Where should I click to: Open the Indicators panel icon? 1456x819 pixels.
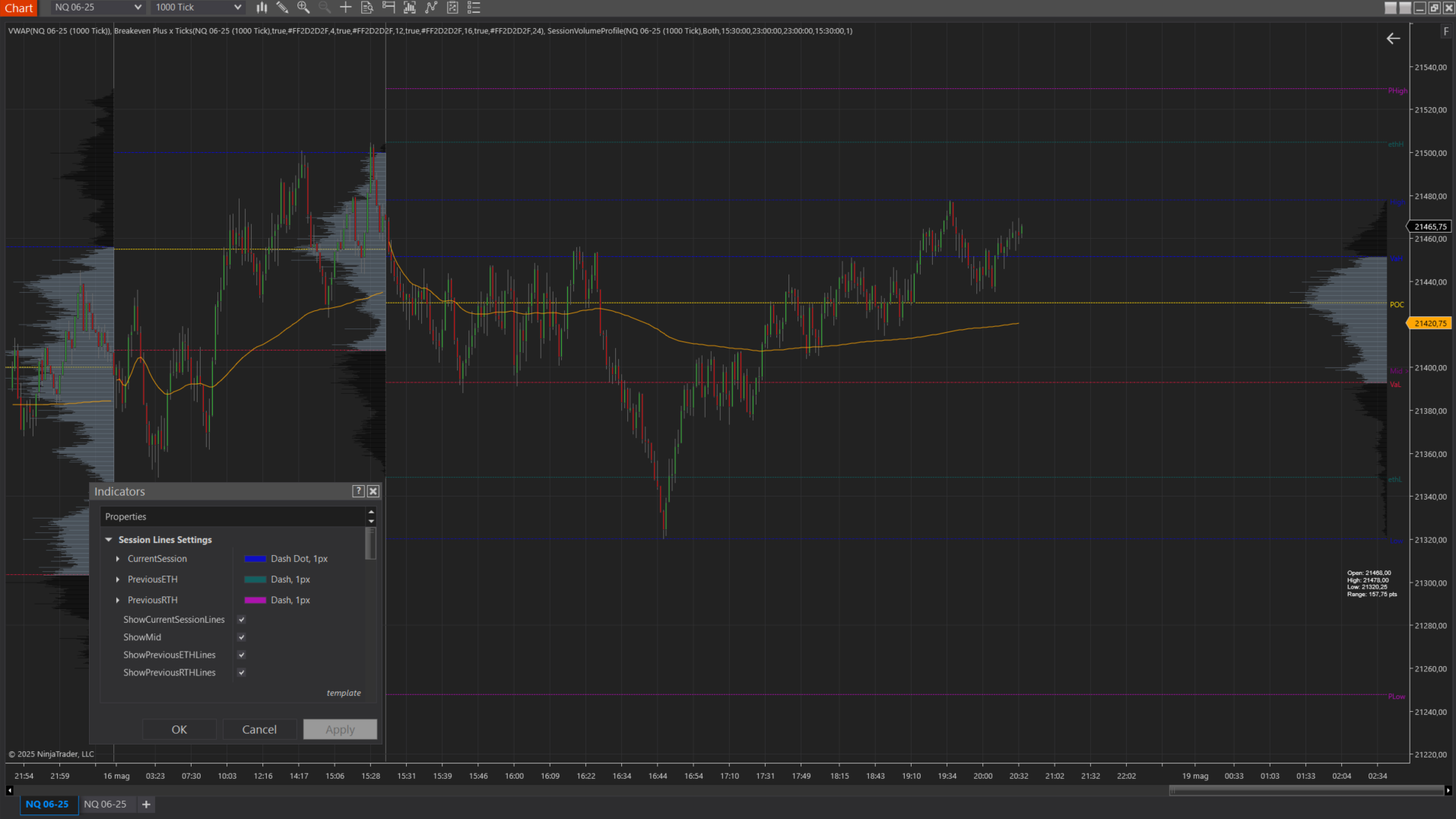(410, 7)
